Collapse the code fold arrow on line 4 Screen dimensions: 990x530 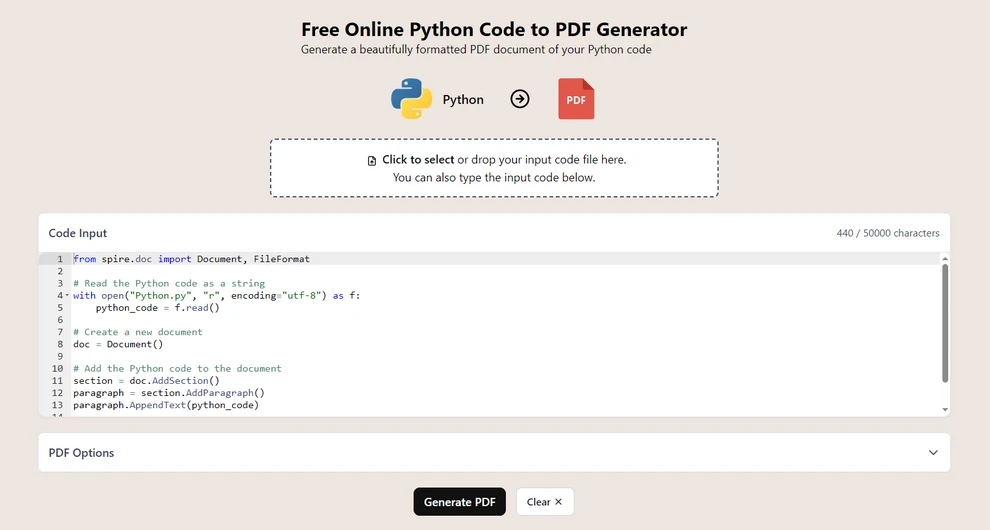[67, 296]
